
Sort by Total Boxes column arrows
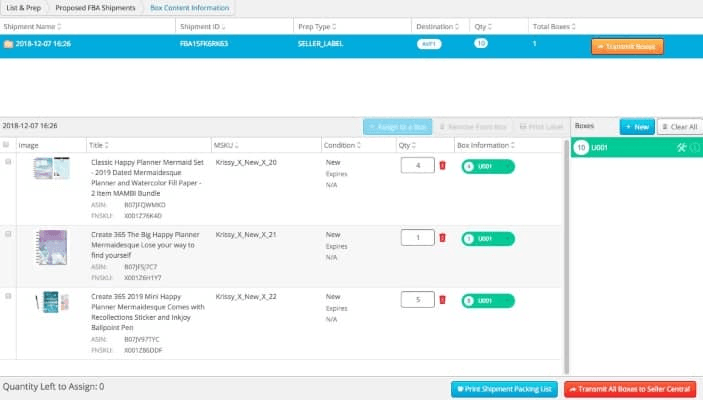click(573, 27)
